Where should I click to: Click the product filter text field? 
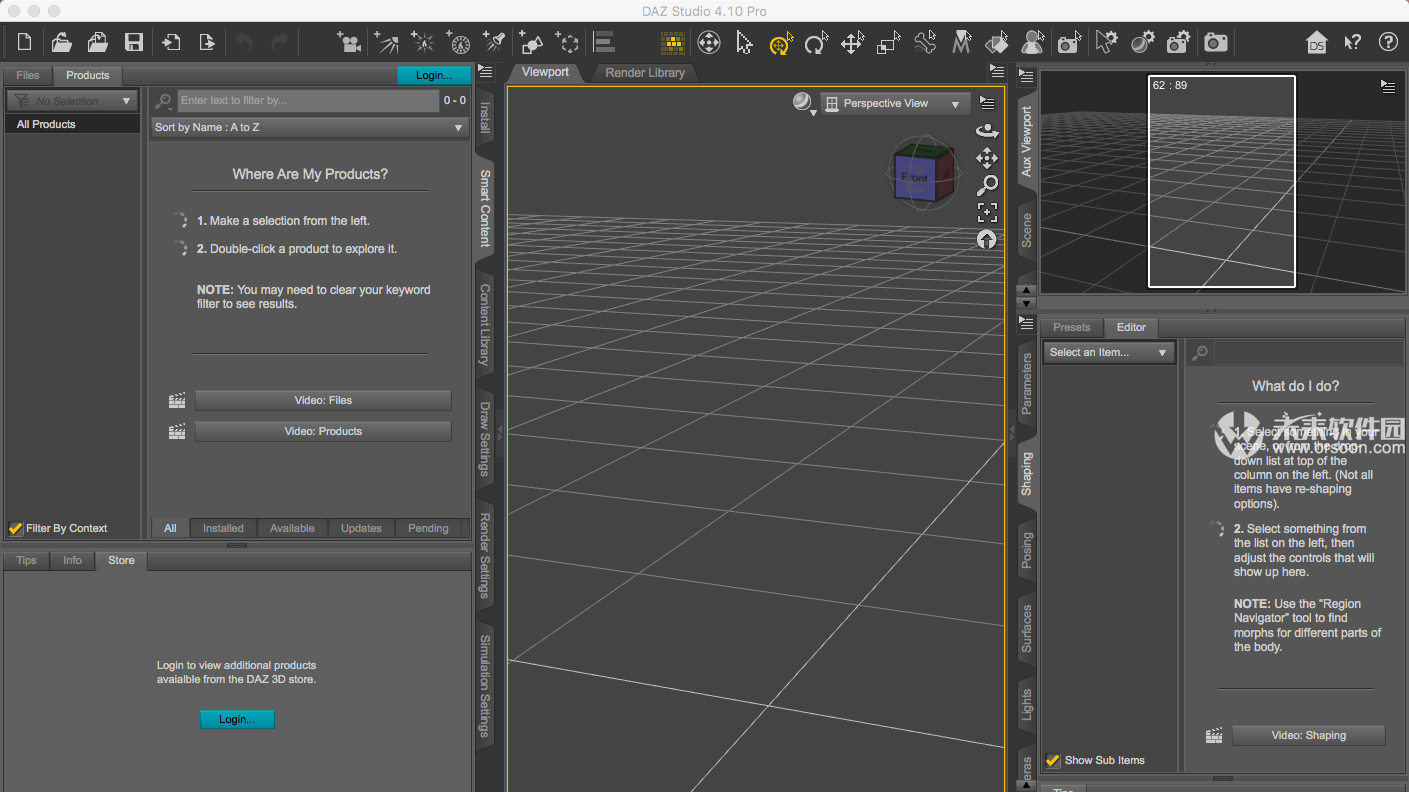[x=308, y=100]
